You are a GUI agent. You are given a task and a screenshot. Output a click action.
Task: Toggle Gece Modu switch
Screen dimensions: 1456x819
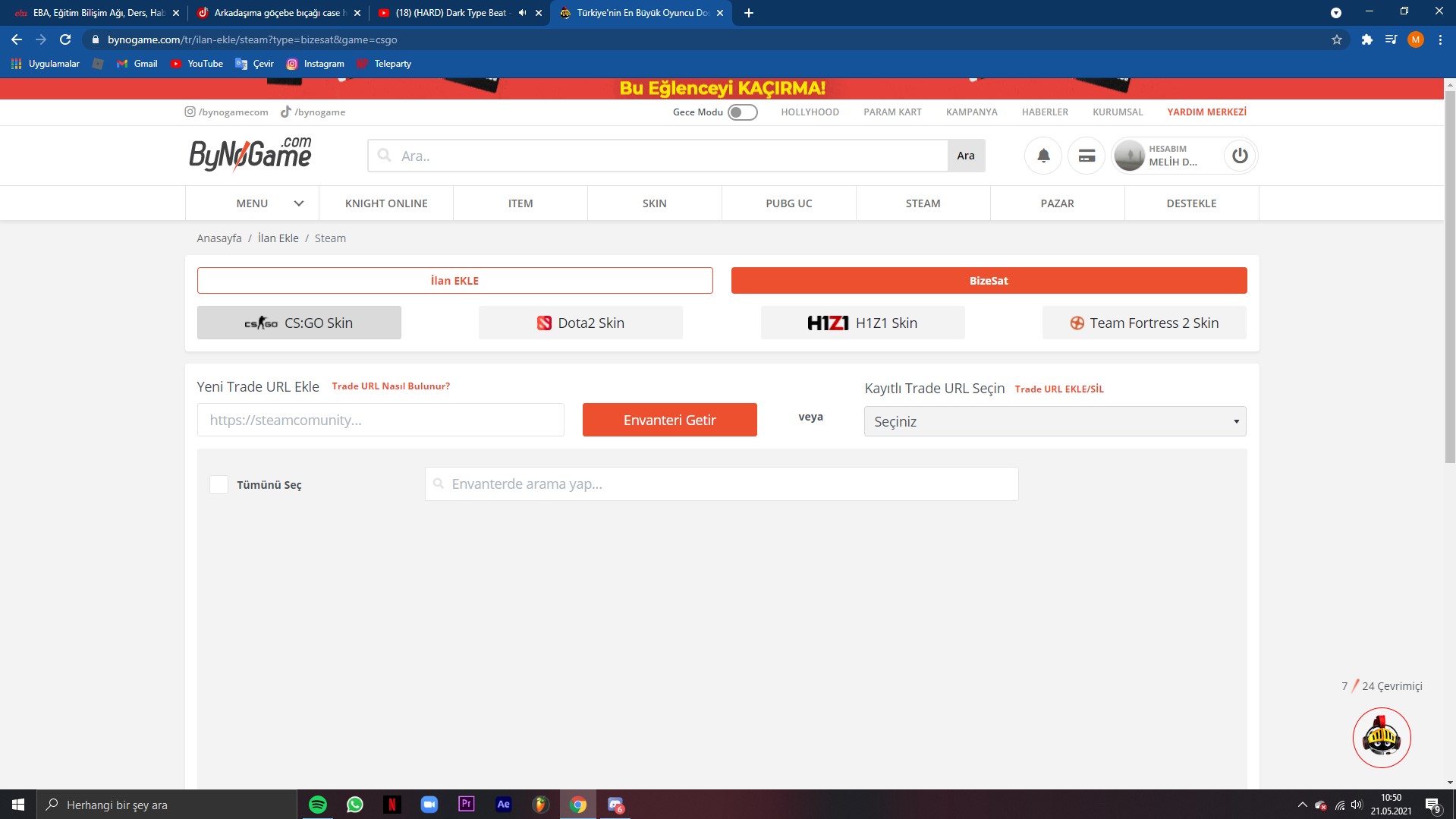click(x=742, y=112)
